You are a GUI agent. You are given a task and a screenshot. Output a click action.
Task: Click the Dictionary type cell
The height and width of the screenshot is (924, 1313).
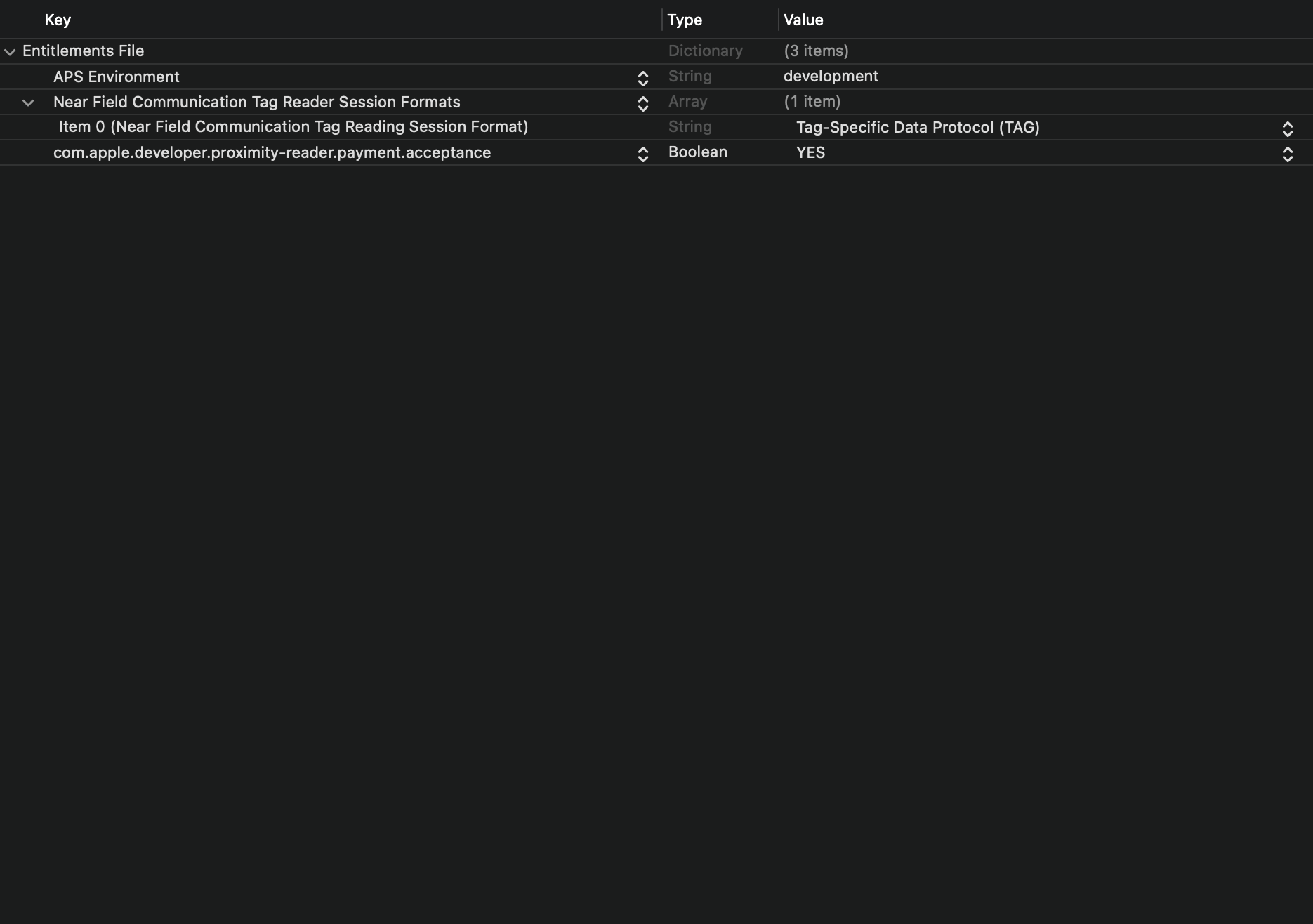tap(705, 51)
